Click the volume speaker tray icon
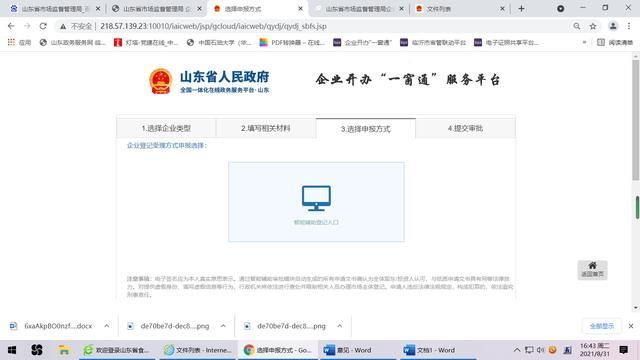Image resolution: width=640 pixels, height=360 pixels. pyautogui.click(x=540, y=350)
